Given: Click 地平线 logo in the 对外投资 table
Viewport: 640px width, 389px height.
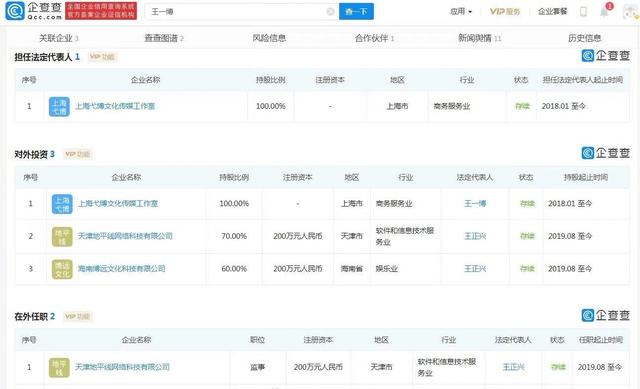Looking at the screenshot, I should click(62, 236).
